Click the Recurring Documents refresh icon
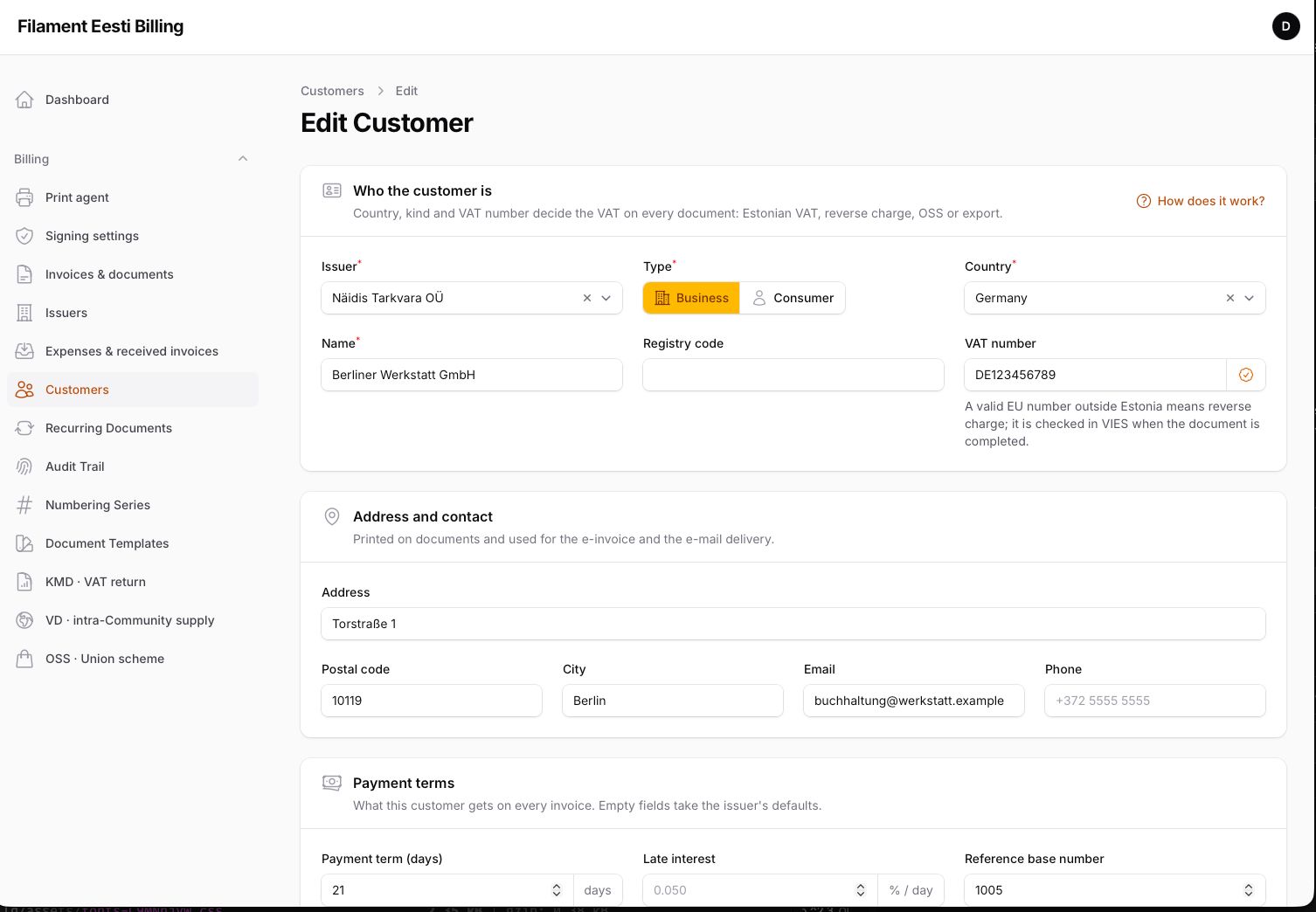1316x912 pixels. [x=24, y=428]
